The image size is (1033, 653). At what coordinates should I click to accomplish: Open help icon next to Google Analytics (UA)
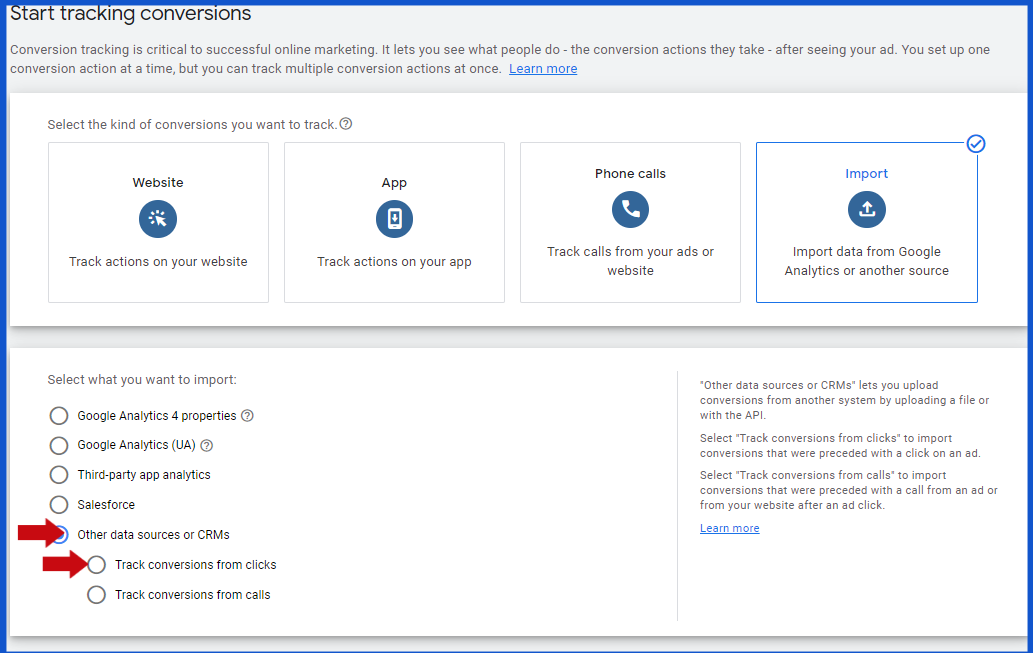click(x=206, y=445)
